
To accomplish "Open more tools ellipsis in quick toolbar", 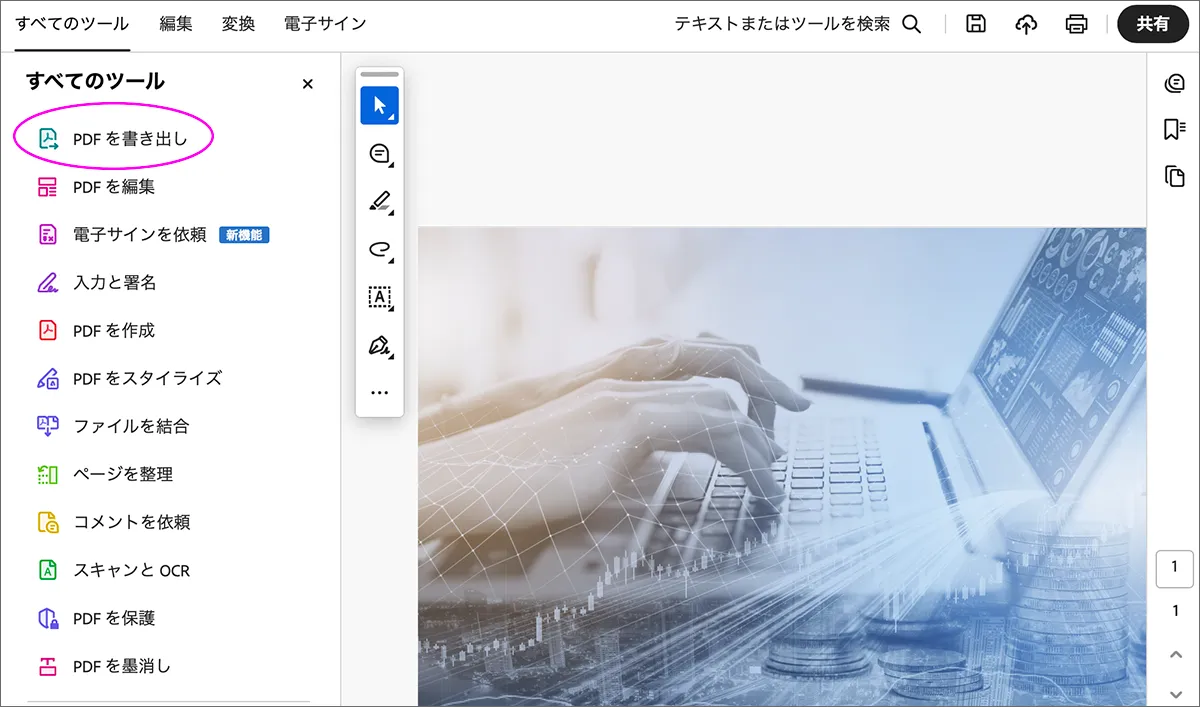I will 380,393.
